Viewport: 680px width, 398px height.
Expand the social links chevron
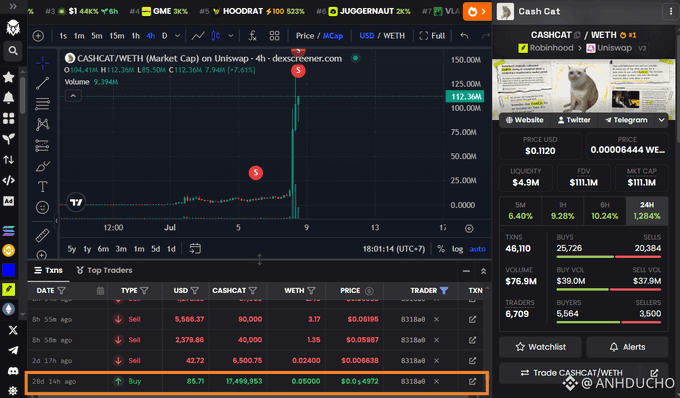[661, 120]
